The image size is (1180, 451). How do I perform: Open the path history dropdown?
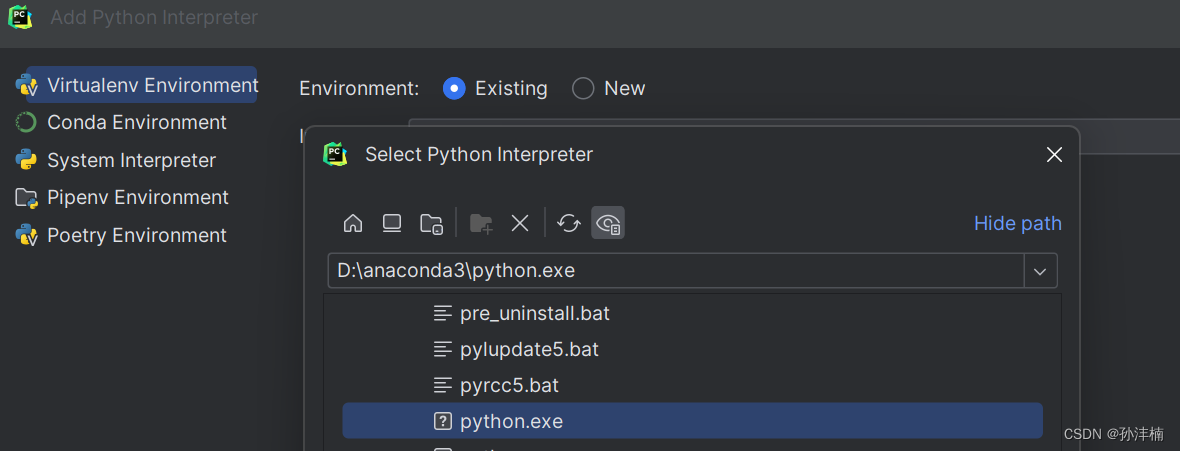[x=1040, y=271]
